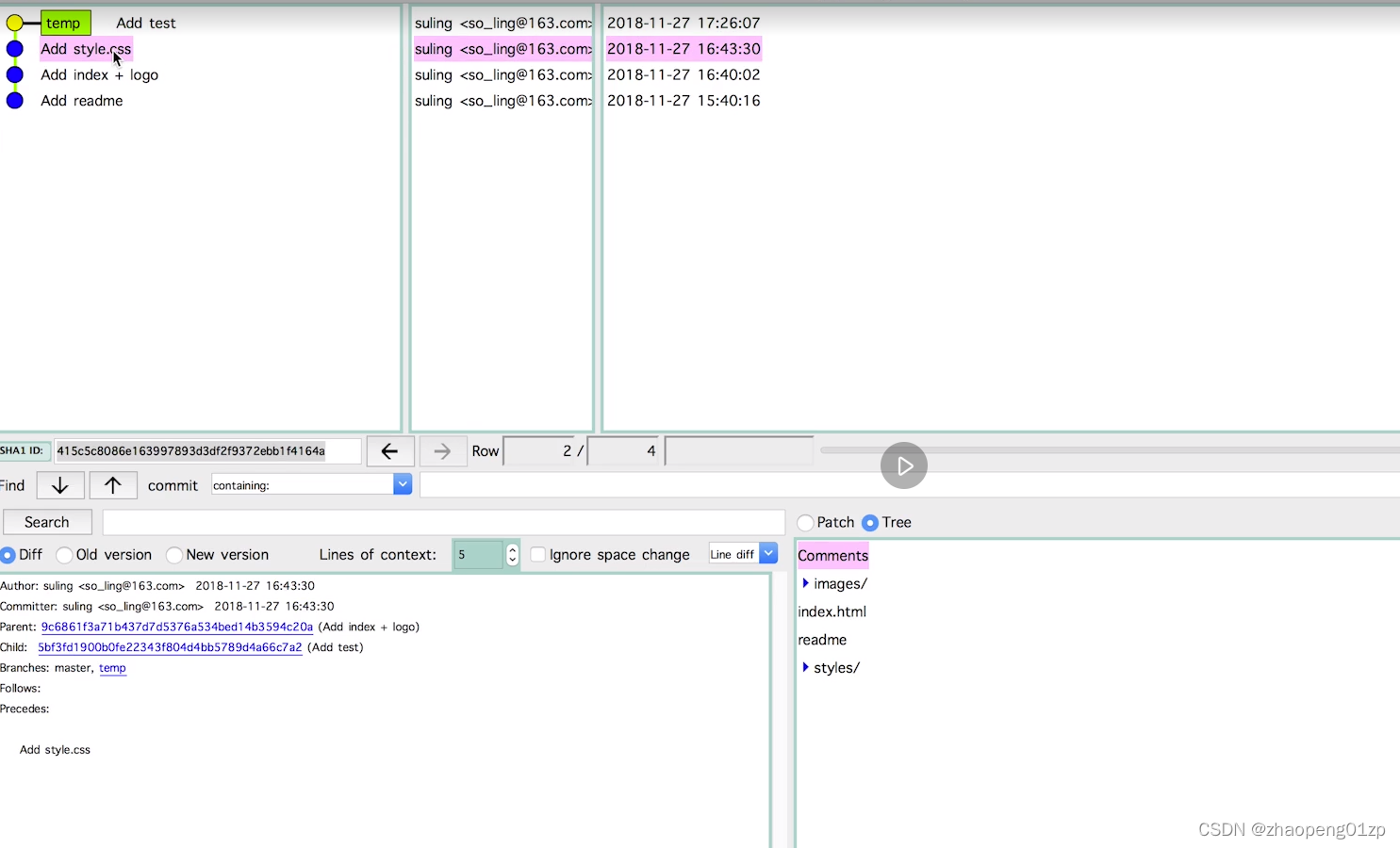
Task: Click the search text field beside Search button
Action: pos(443,522)
